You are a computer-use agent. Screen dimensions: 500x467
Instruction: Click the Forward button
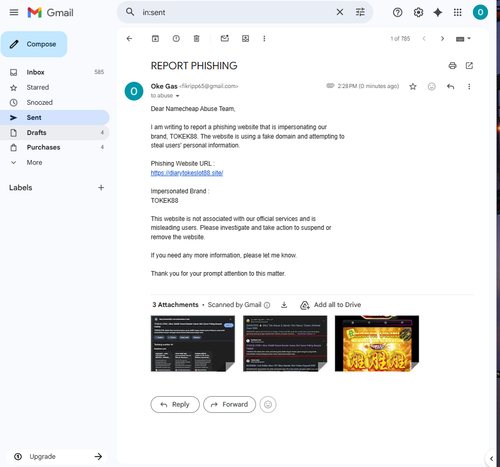pyautogui.click(x=230, y=404)
